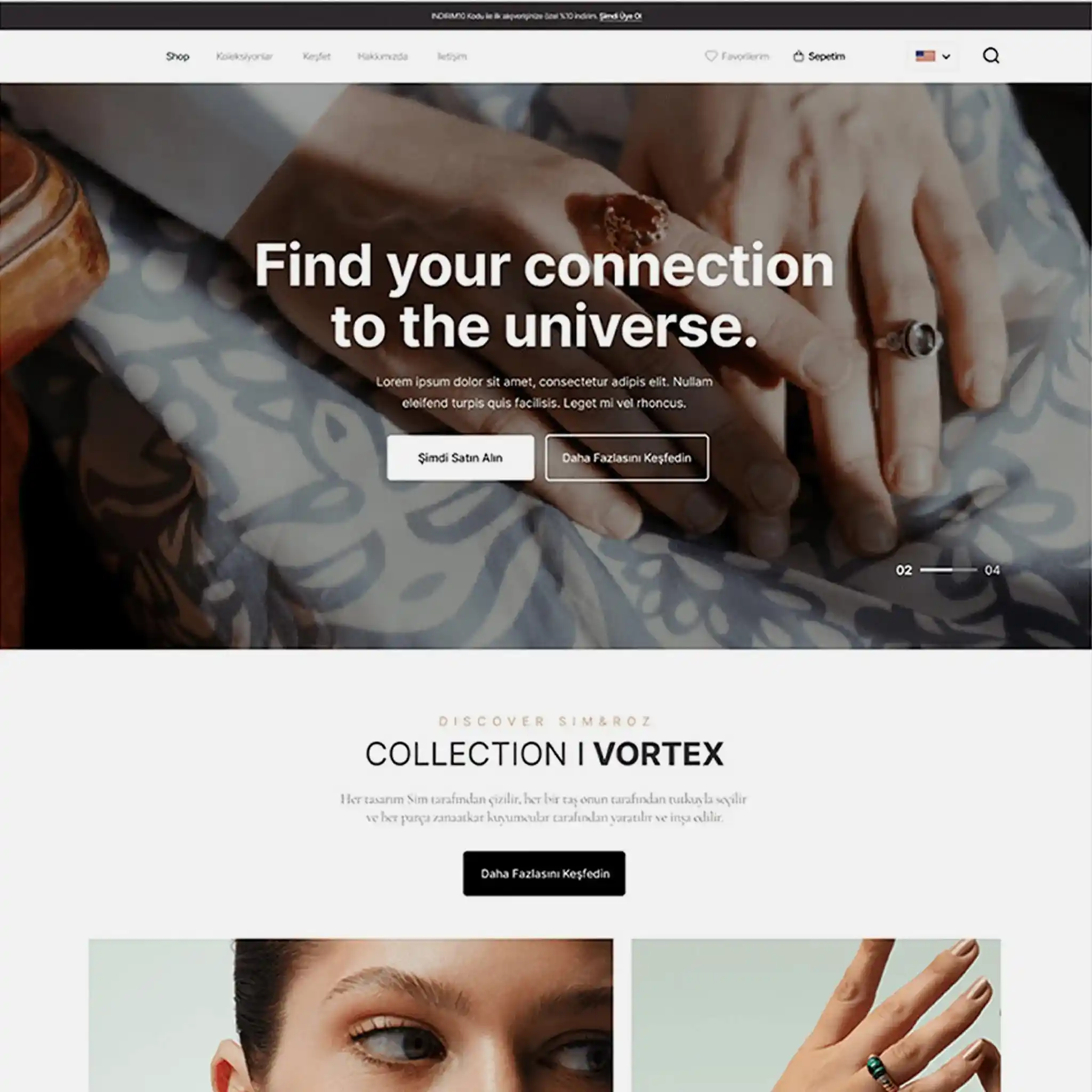
Task: Open the Shop menu item
Action: (178, 57)
